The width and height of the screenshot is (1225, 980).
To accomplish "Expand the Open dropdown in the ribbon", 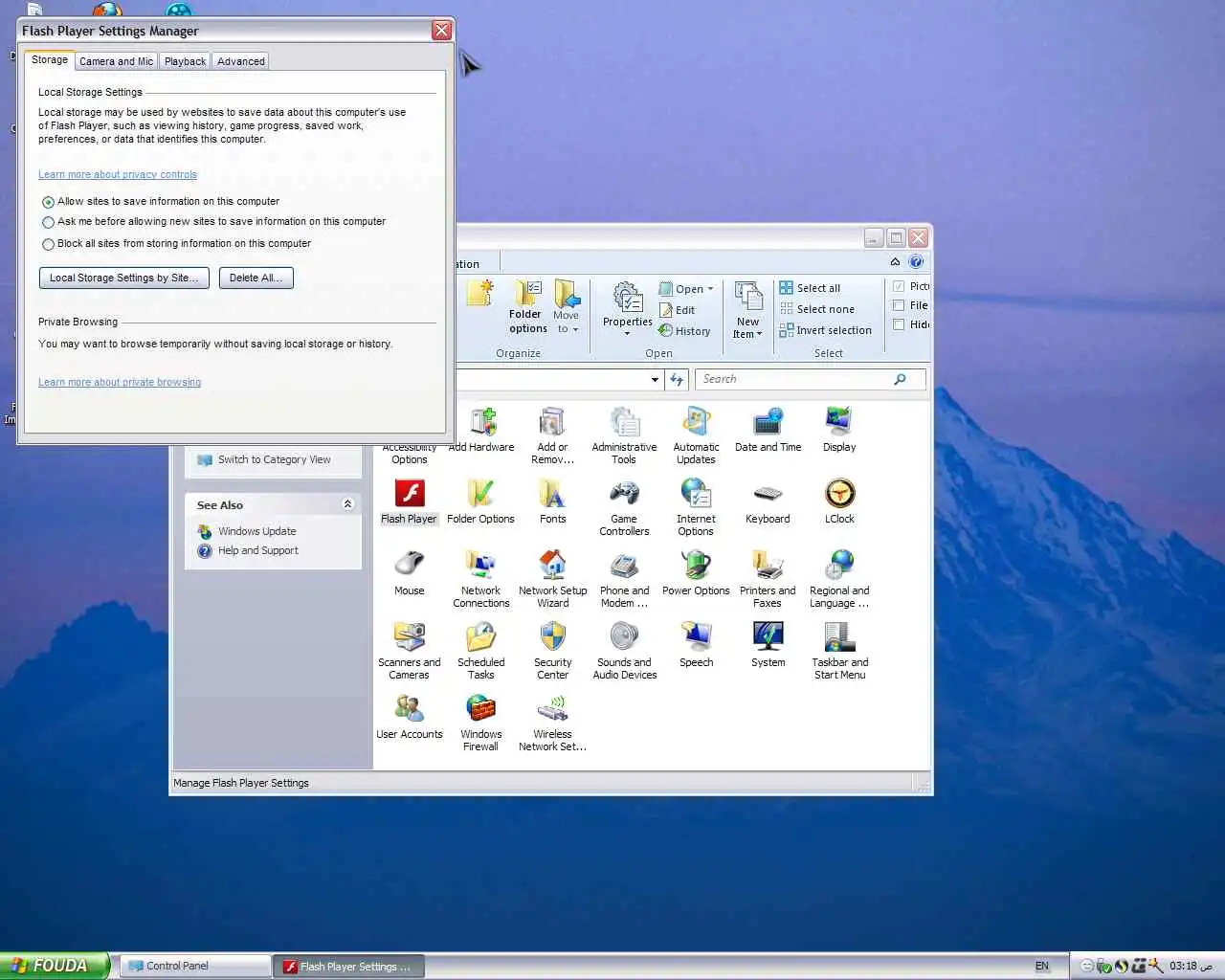I will [x=710, y=289].
